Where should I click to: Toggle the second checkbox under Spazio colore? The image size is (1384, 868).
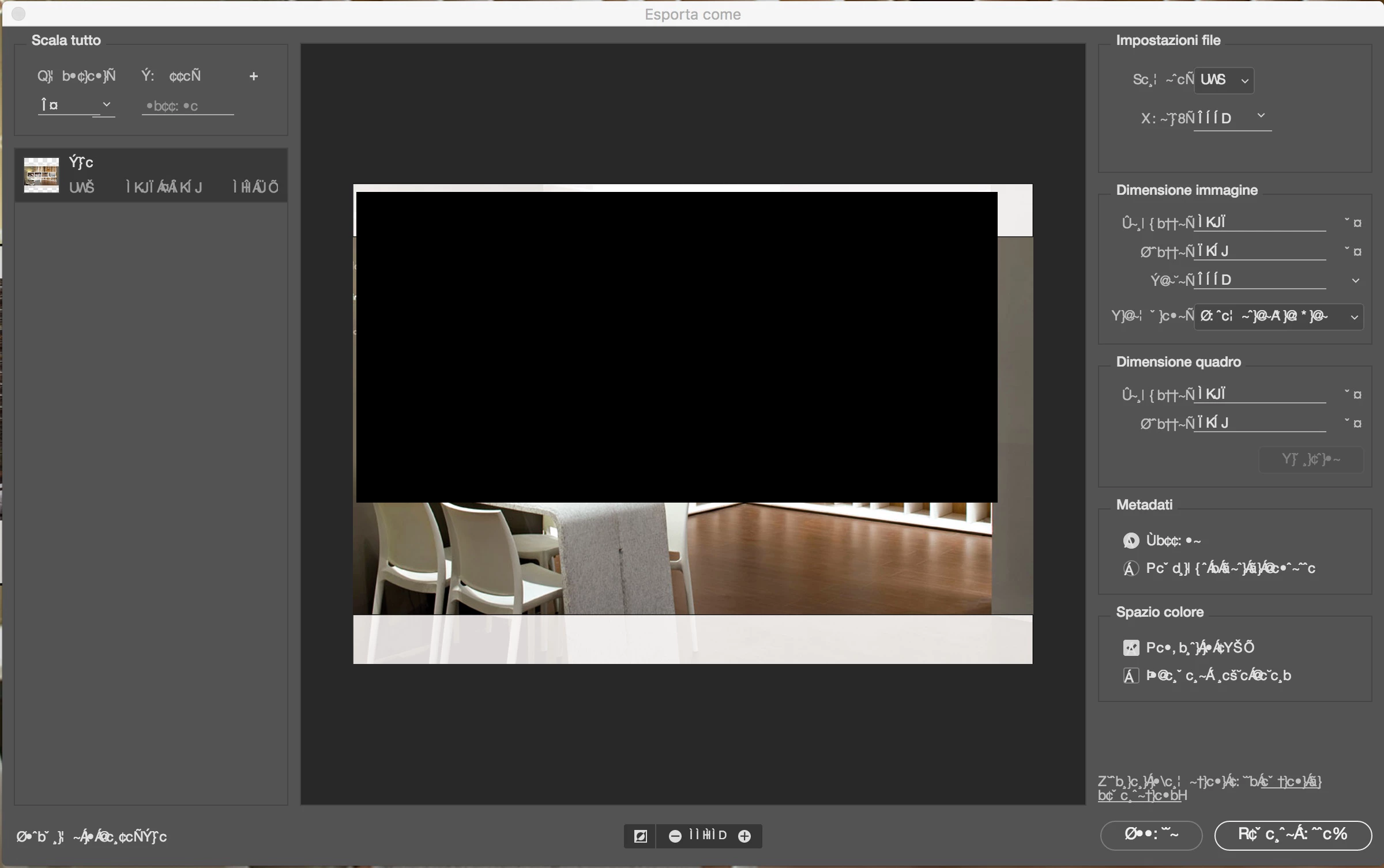[1131, 675]
